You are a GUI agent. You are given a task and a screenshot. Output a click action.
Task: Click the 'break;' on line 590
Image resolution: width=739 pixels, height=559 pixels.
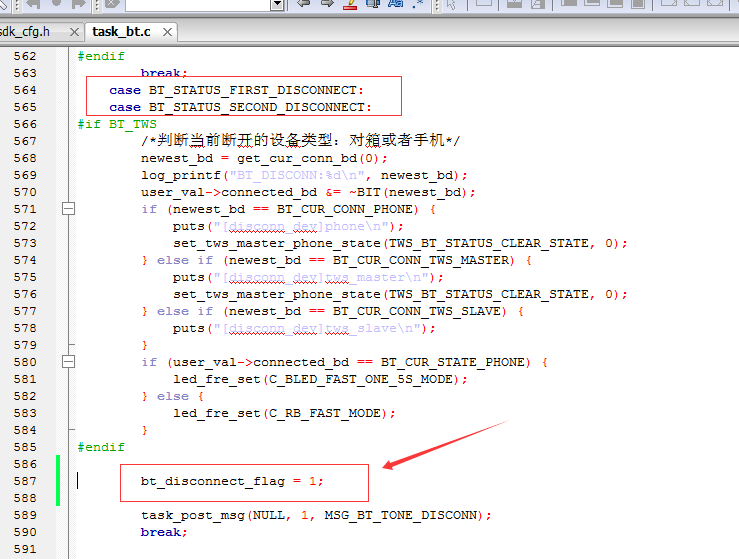pyautogui.click(x=164, y=532)
